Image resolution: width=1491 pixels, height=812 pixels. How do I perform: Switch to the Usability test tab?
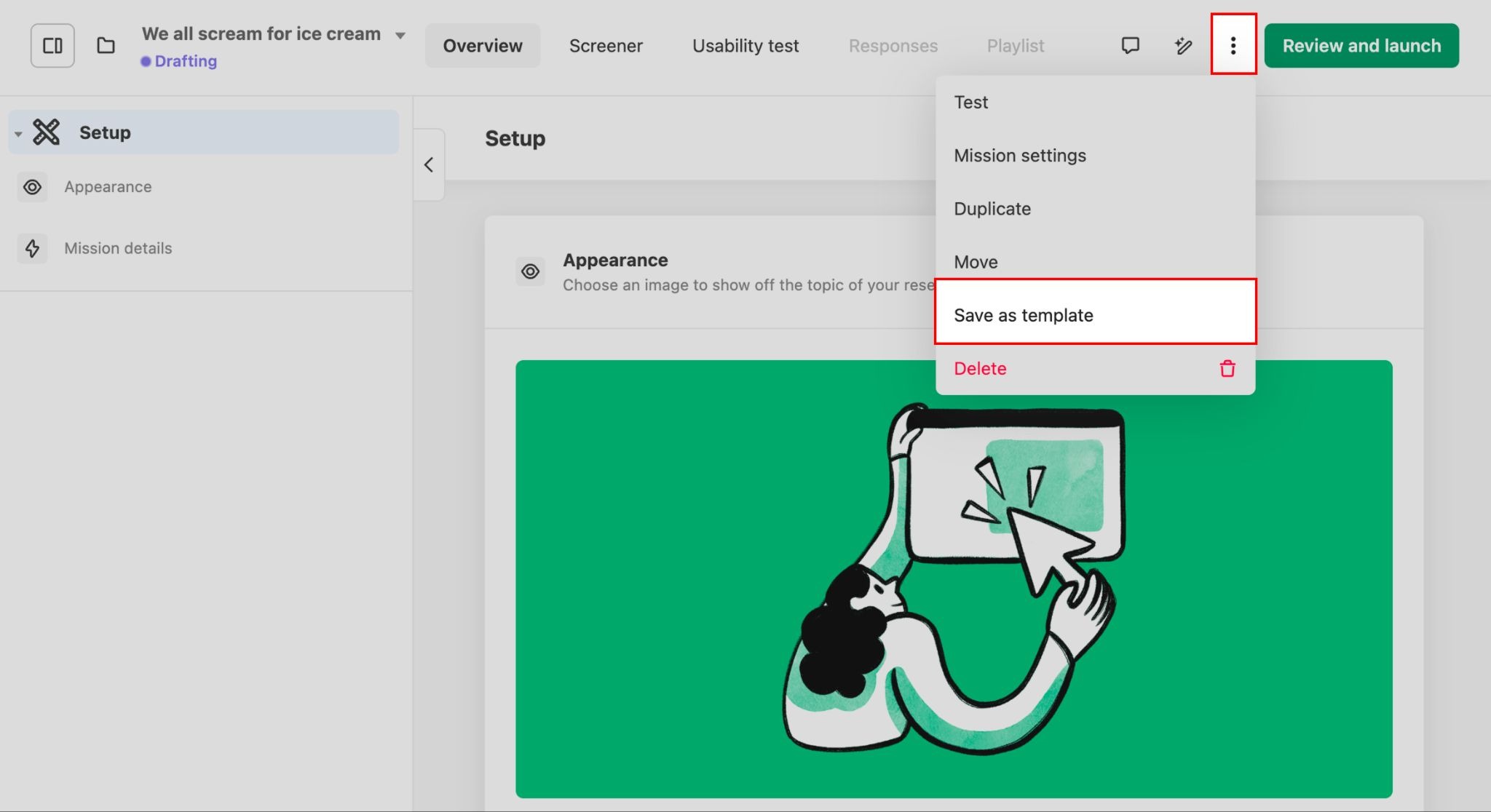pos(745,46)
